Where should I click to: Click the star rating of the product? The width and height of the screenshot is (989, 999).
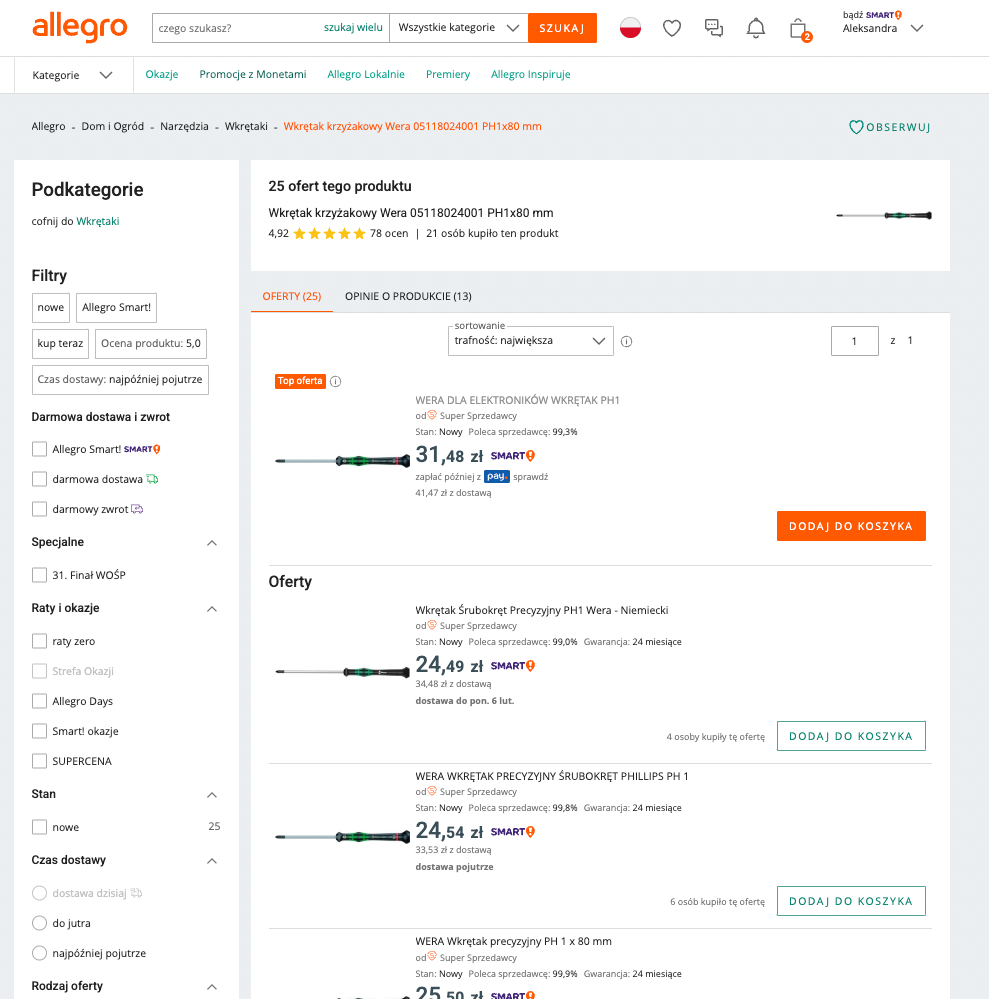(x=329, y=234)
